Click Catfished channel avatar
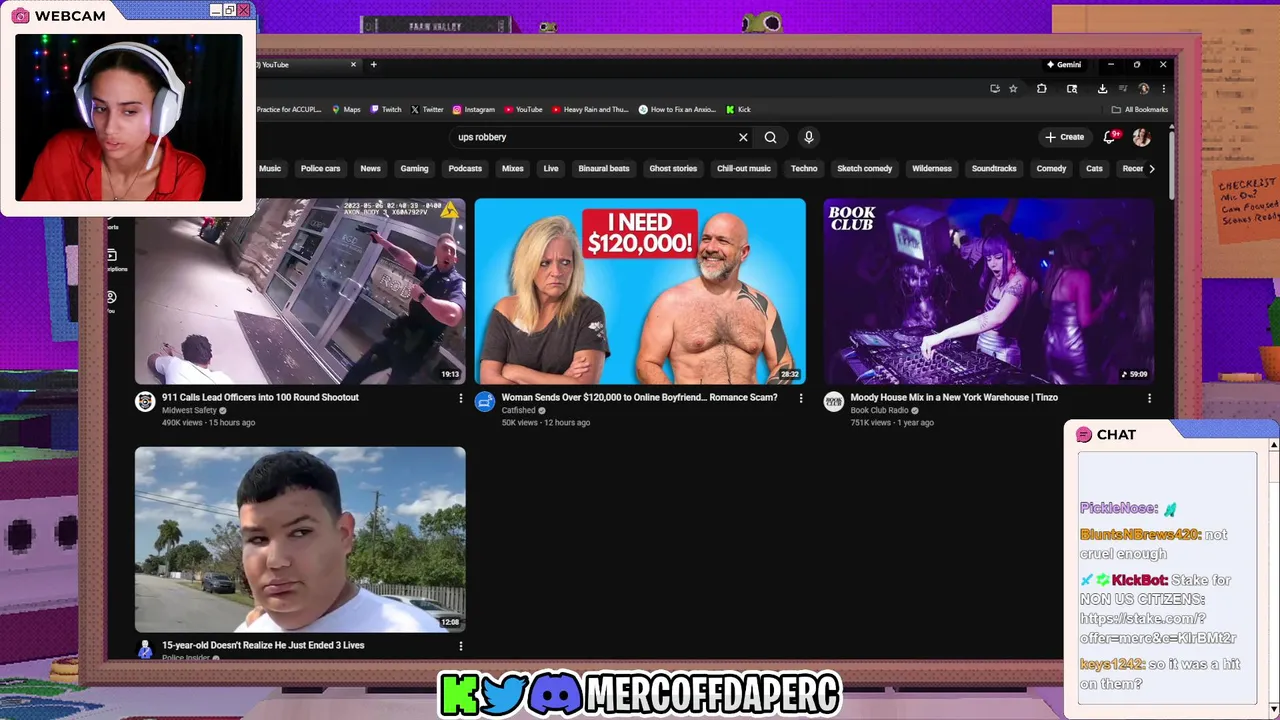 [485, 402]
